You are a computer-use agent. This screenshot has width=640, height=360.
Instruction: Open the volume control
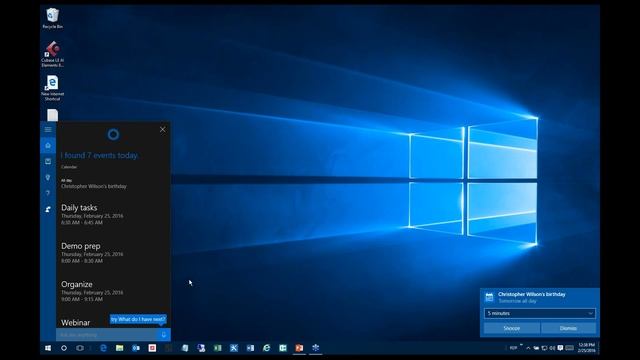coord(552,348)
